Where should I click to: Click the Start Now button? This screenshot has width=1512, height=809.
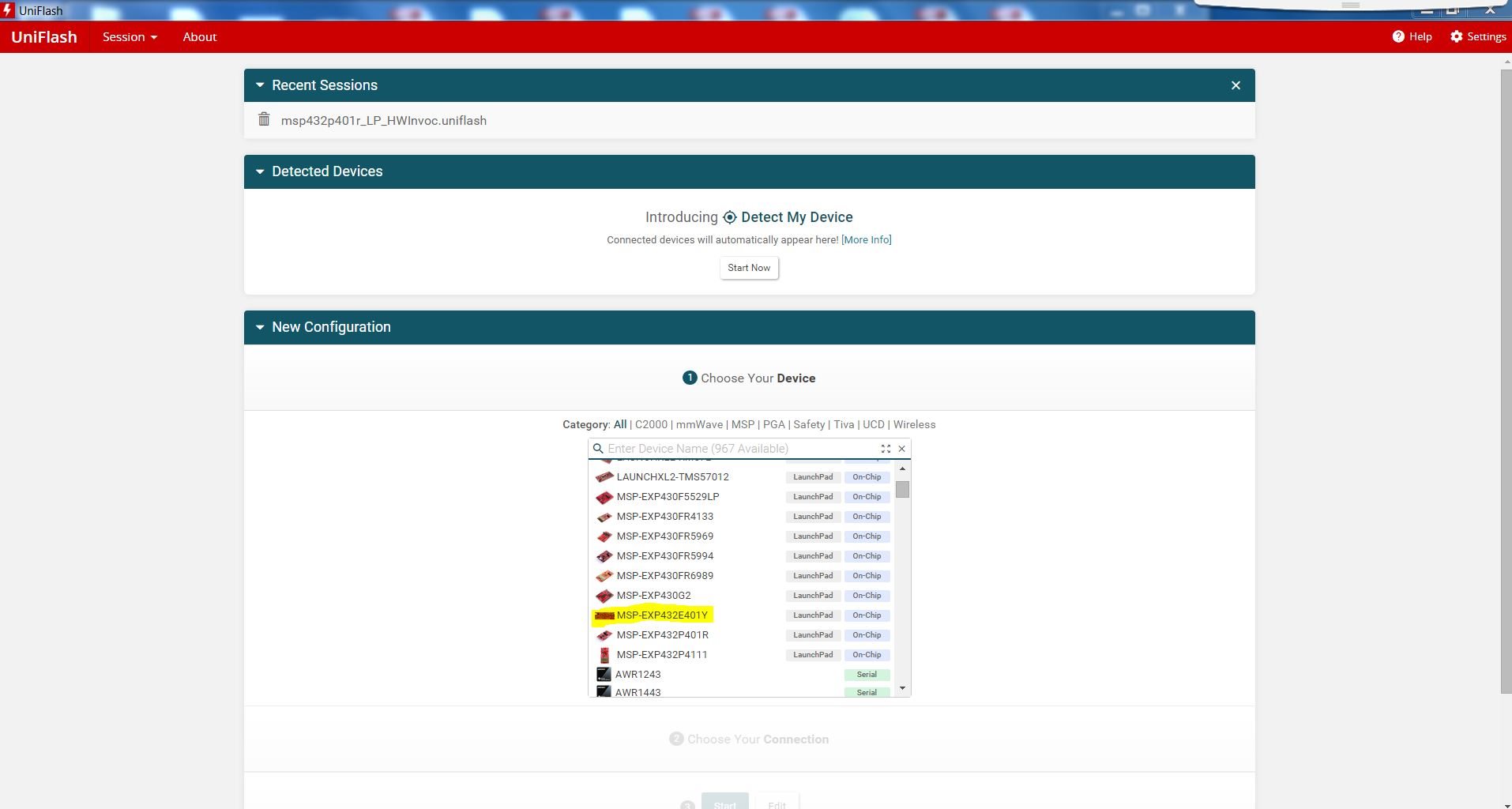[x=749, y=268]
